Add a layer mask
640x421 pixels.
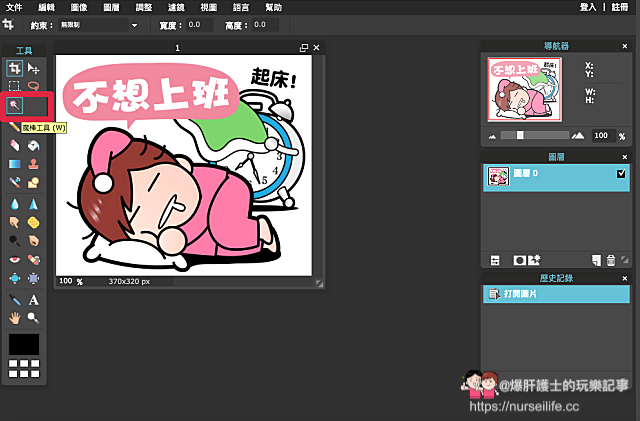(x=519, y=260)
